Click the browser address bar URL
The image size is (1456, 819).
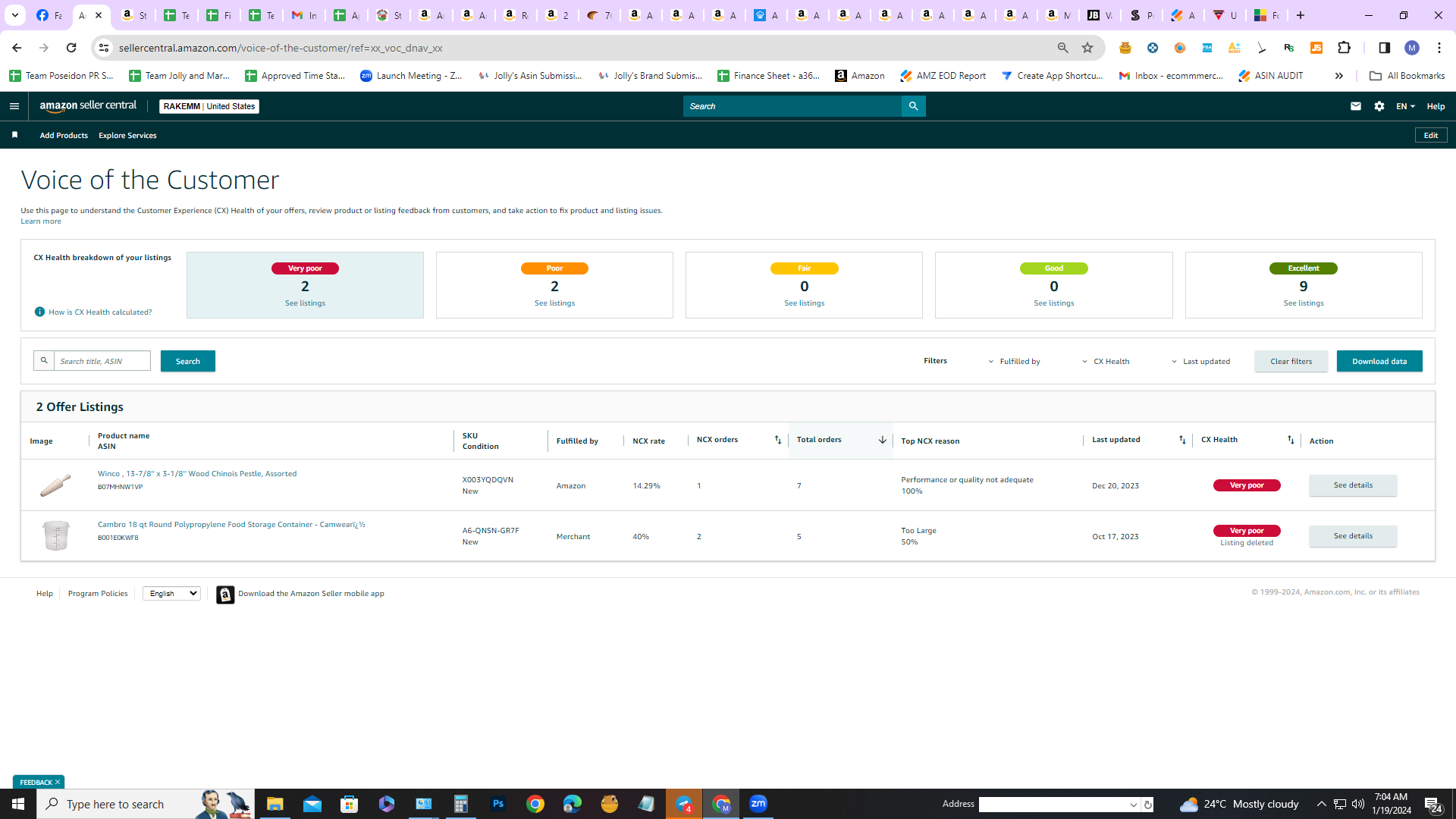click(281, 48)
